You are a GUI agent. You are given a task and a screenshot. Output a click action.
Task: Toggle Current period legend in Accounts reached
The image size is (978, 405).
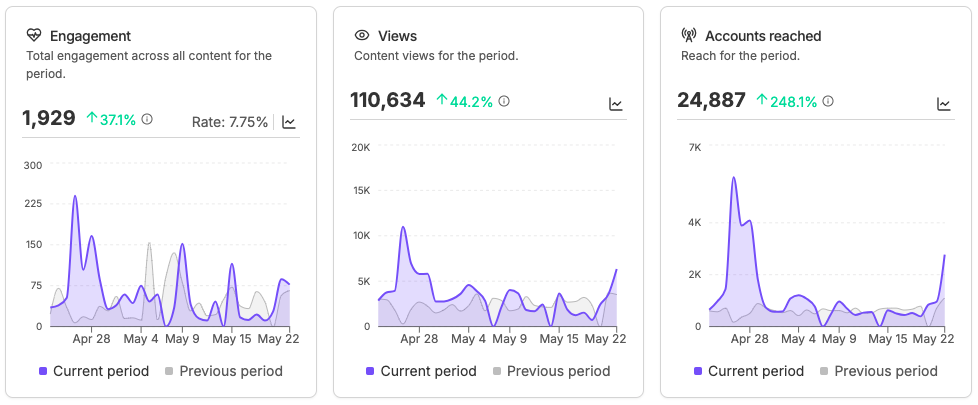coord(749,371)
